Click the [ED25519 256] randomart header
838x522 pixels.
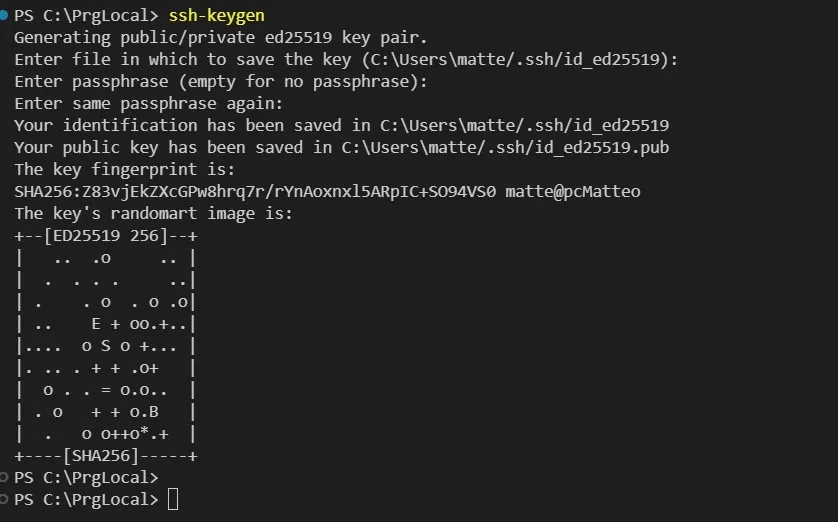coord(106,236)
